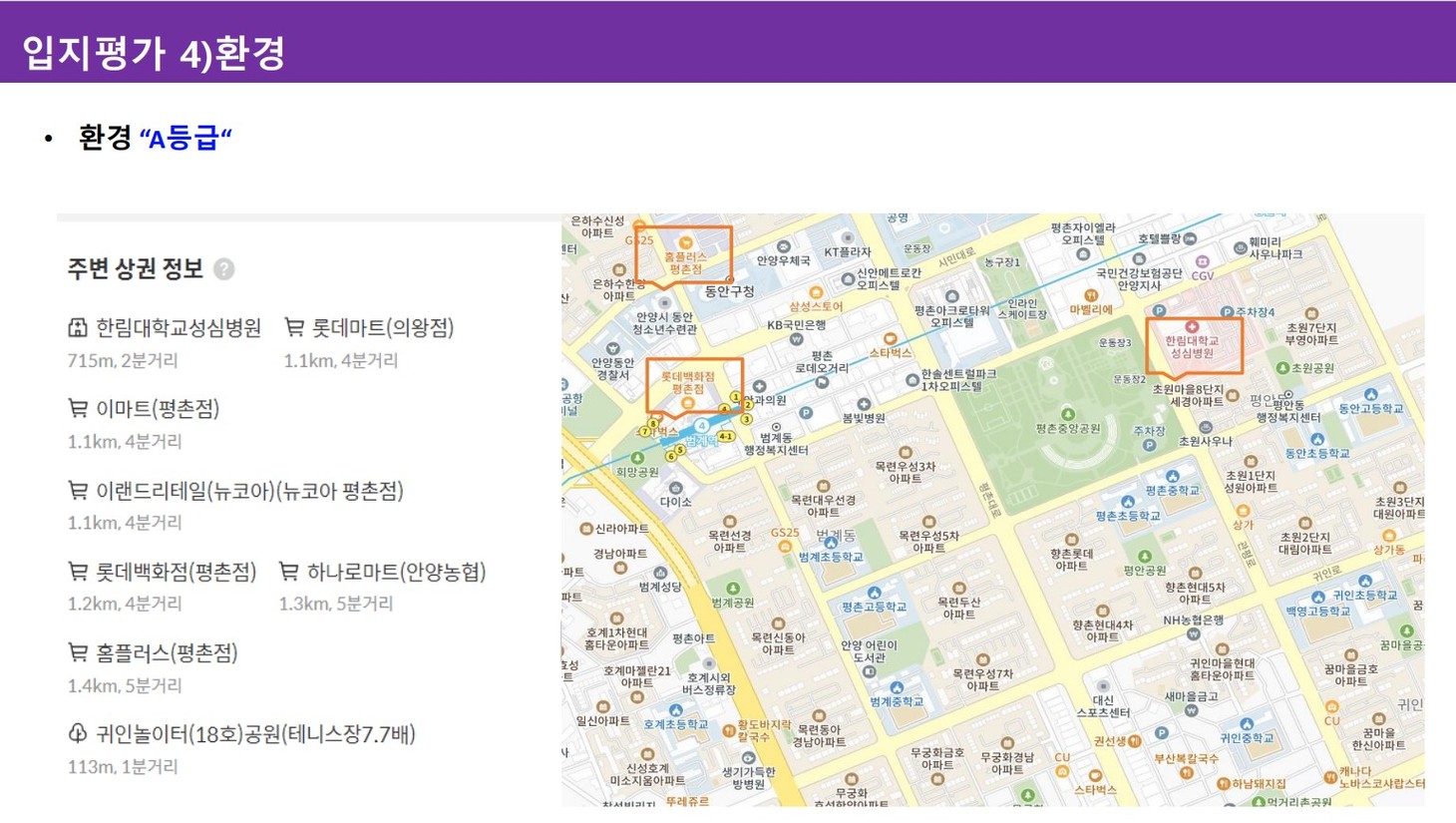Click the 1.4km, 5분거리 distance text

[125, 685]
